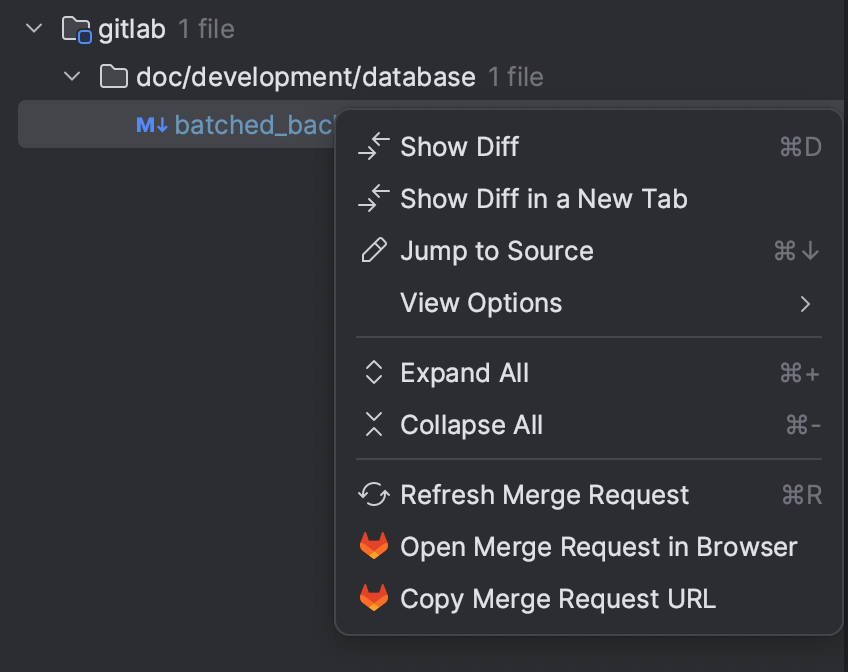Click the GitLab fox icon next to Open Merge Request
Viewport: 848px width, 672px height.
tap(373, 546)
